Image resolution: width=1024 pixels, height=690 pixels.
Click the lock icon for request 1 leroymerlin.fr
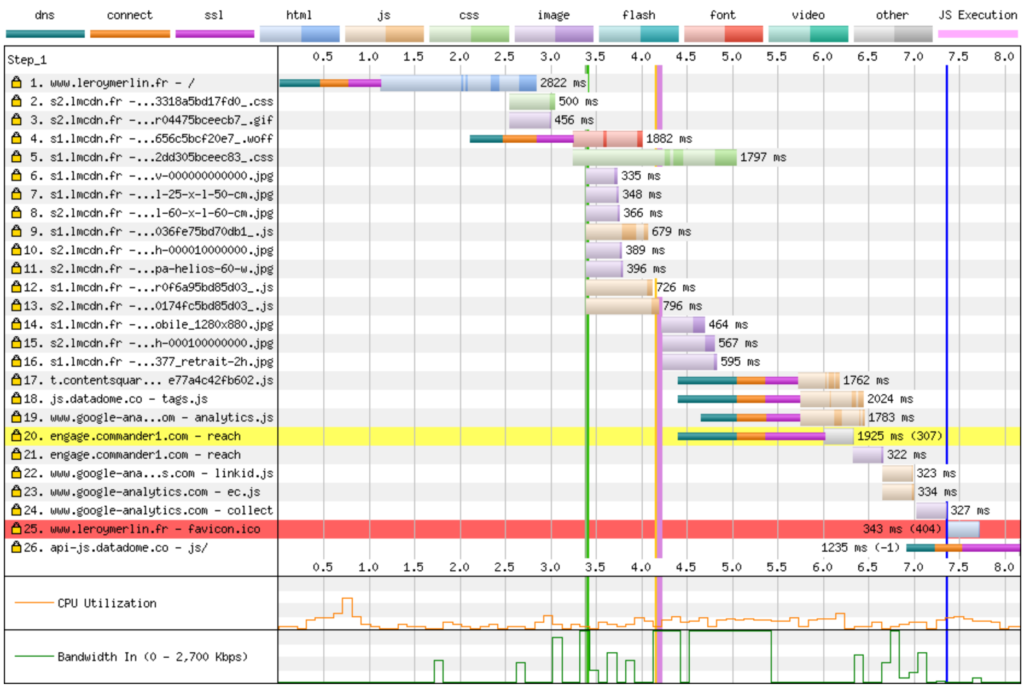[x=16, y=83]
